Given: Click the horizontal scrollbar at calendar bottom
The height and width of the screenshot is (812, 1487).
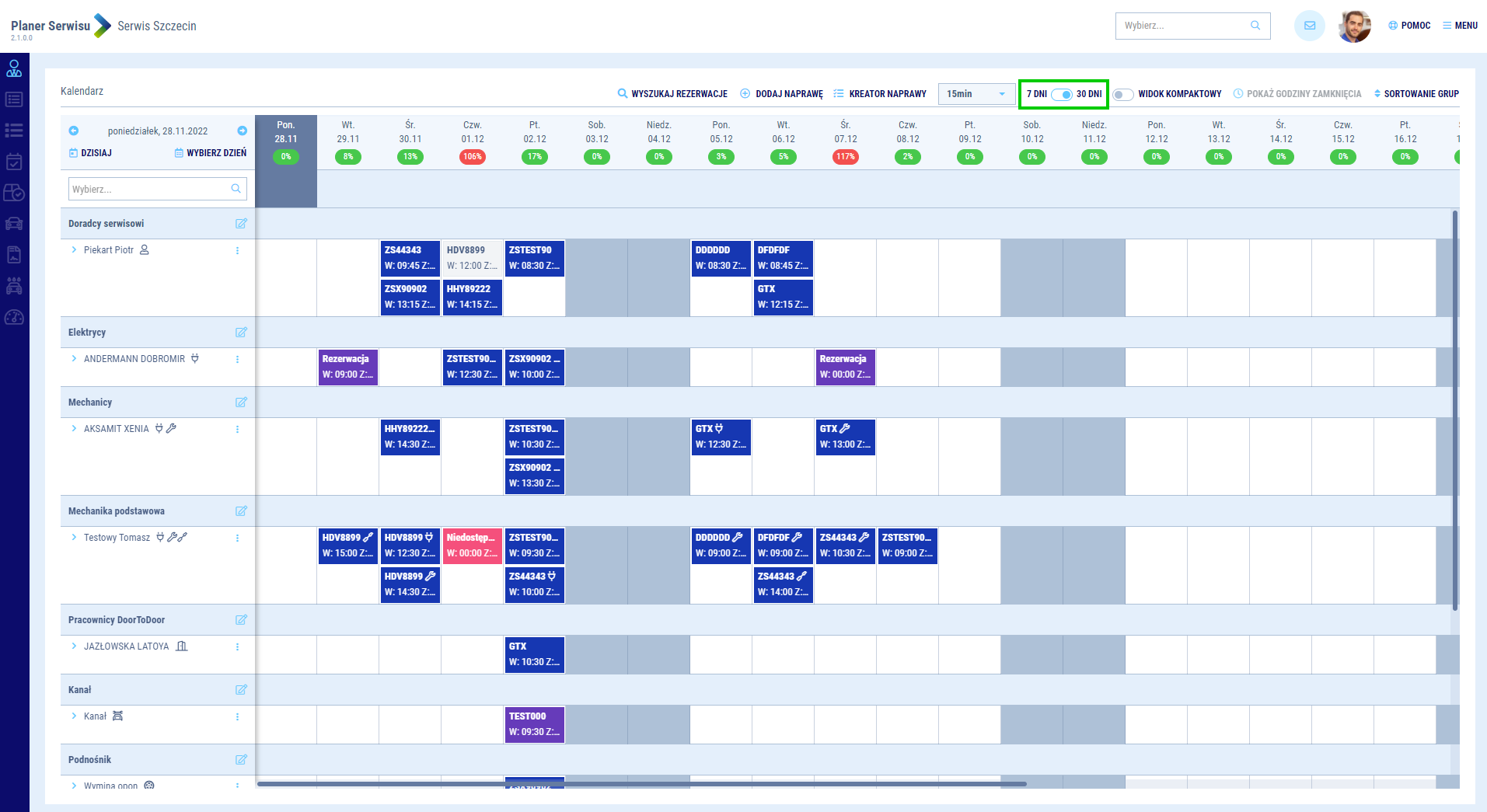Looking at the screenshot, I should [x=641, y=784].
